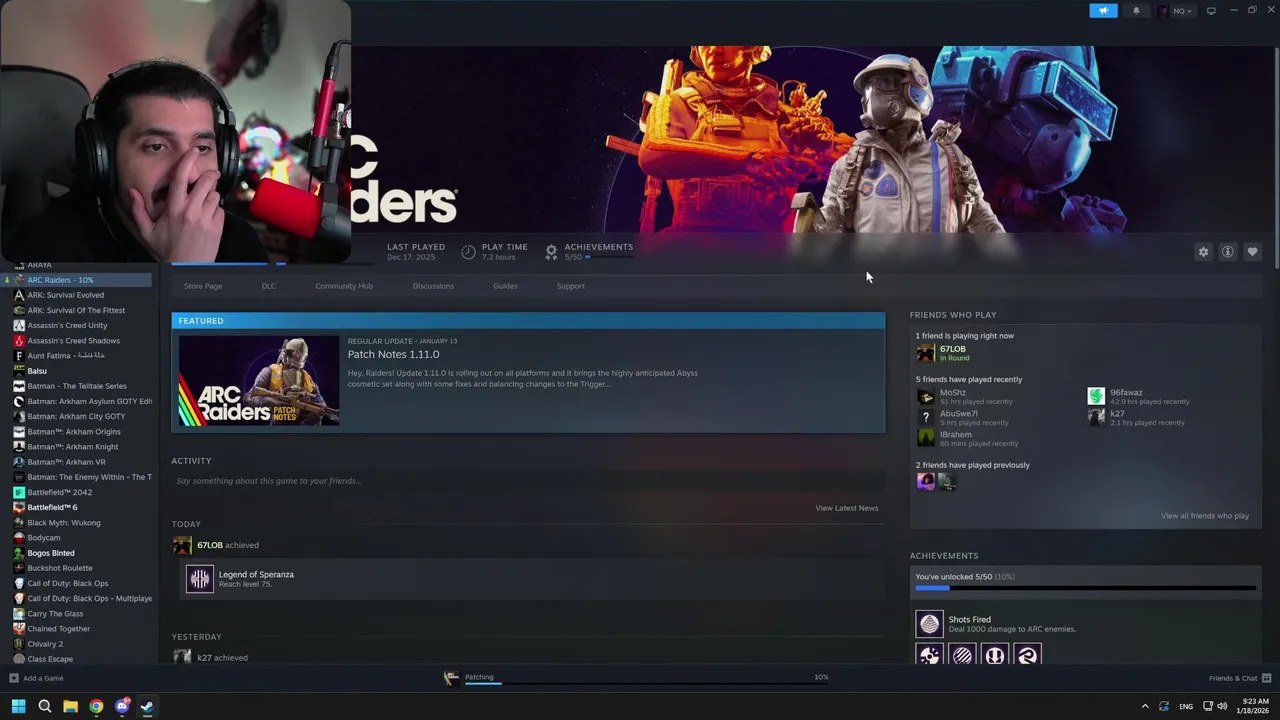Click the ENG language indicator

pyautogui.click(x=1186, y=706)
